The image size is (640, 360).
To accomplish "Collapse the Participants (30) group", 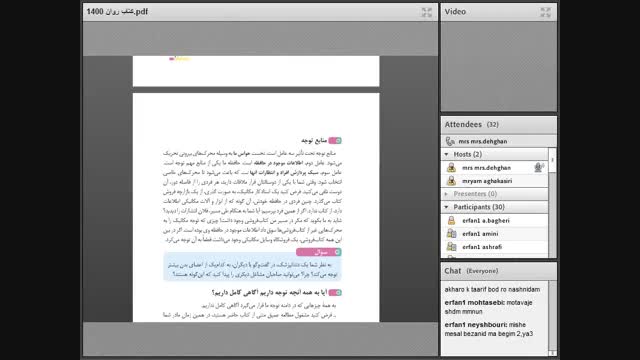I will coord(446,207).
